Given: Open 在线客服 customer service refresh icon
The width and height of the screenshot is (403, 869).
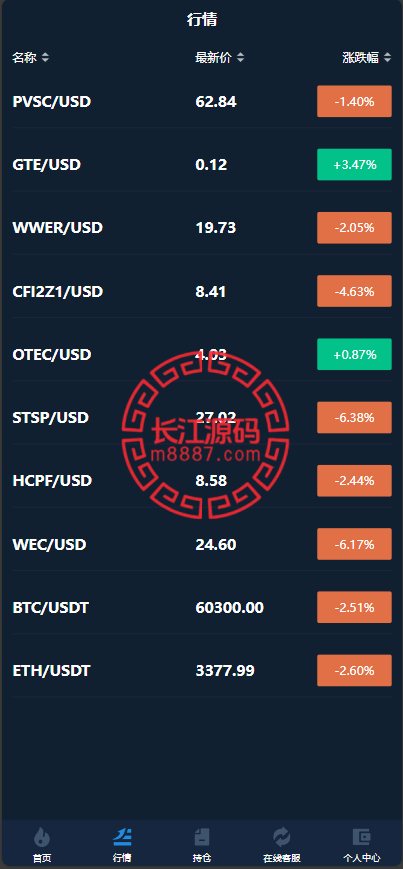Looking at the screenshot, I should (282, 836).
